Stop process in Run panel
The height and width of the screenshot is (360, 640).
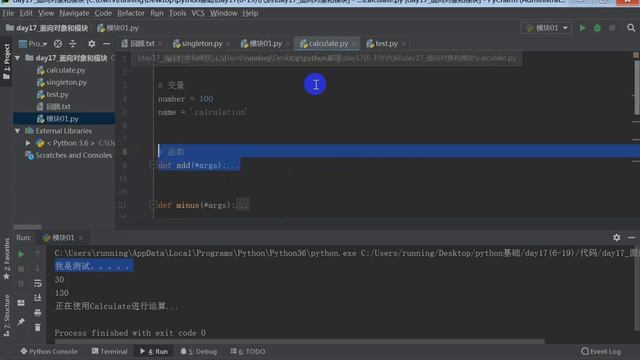point(21,269)
